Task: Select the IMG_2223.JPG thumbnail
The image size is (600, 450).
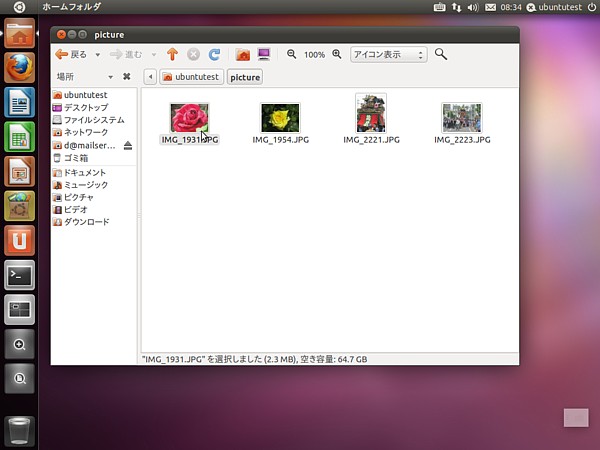Action: tap(462, 118)
